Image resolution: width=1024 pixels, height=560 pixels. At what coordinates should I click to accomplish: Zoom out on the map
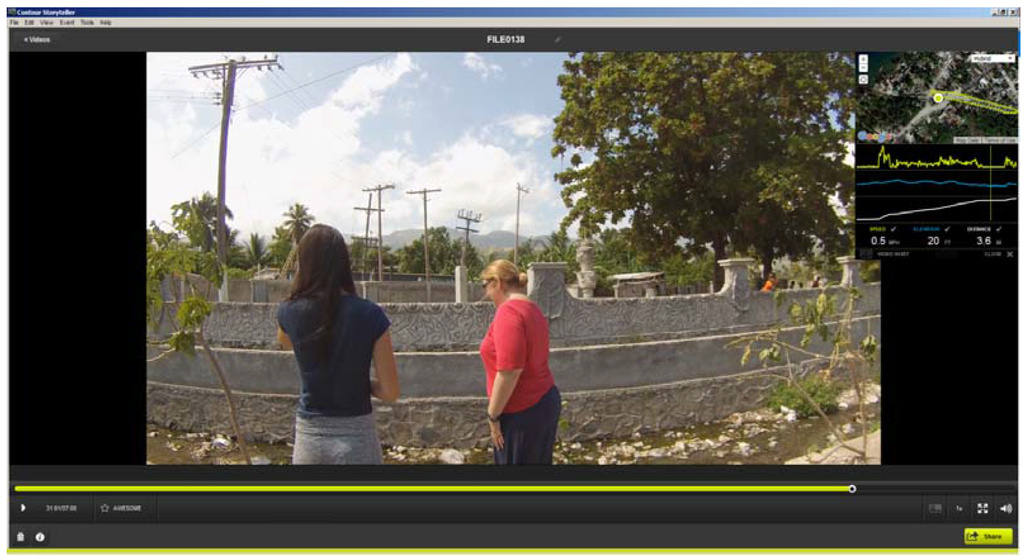[x=863, y=68]
